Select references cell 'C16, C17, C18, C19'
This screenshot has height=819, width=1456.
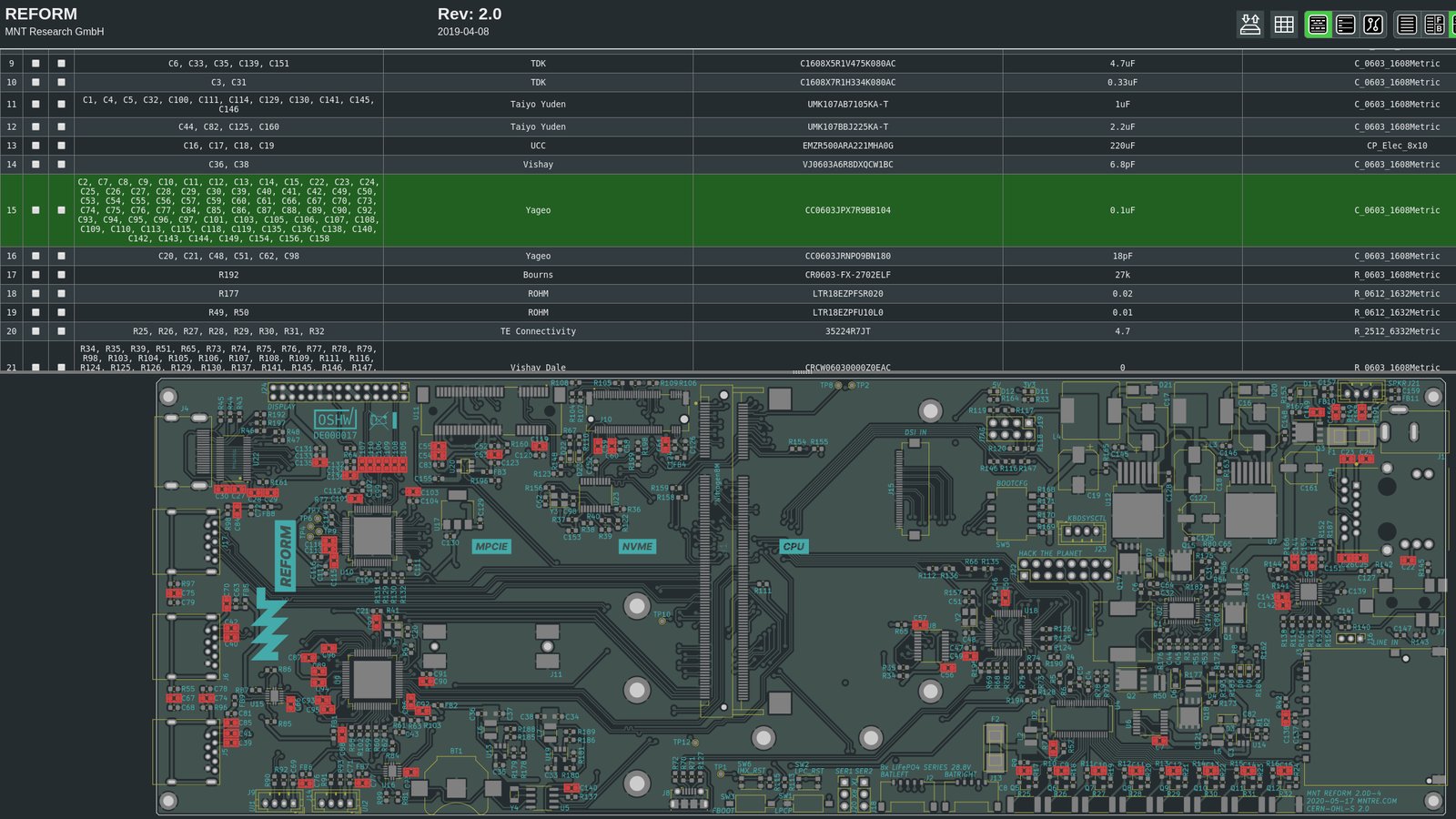[x=228, y=146]
